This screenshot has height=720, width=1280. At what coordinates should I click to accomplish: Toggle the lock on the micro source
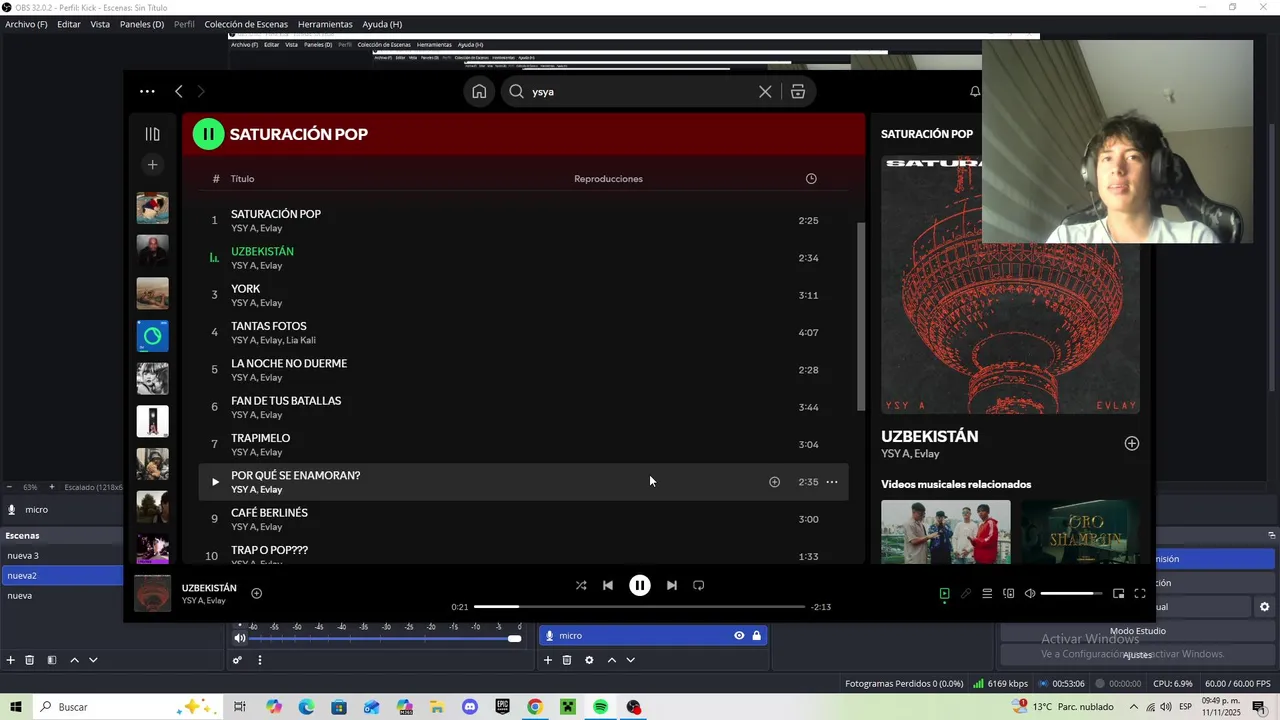pyautogui.click(x=757, y=636)
